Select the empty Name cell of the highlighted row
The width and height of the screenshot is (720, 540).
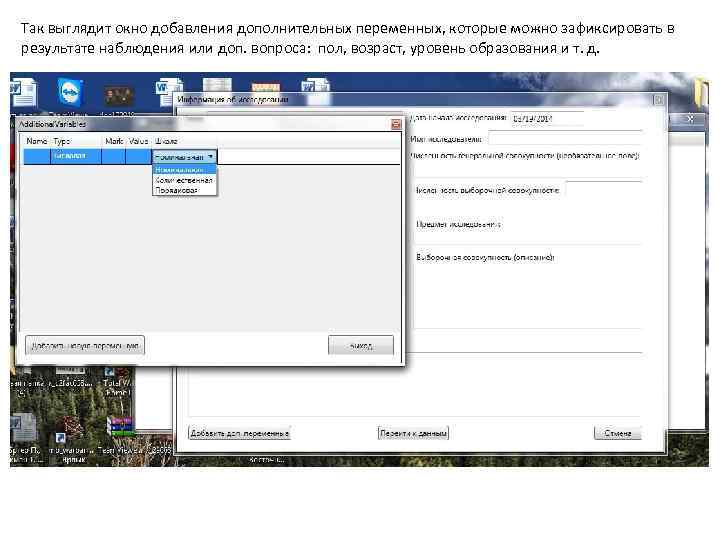pyautogui.click(x=37, y=156)
